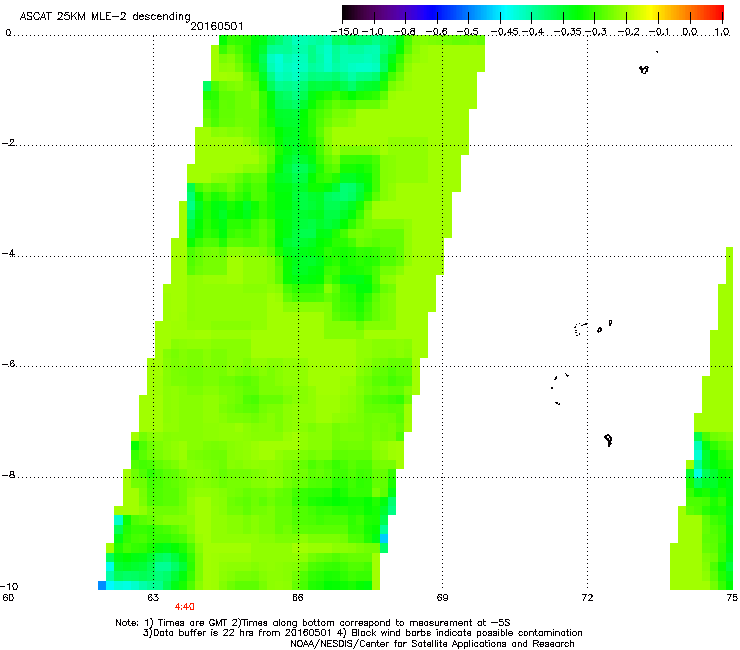Click the "-0.45" color scale label
This screenshot has width=740, height=650.
(x=505, y=32)
